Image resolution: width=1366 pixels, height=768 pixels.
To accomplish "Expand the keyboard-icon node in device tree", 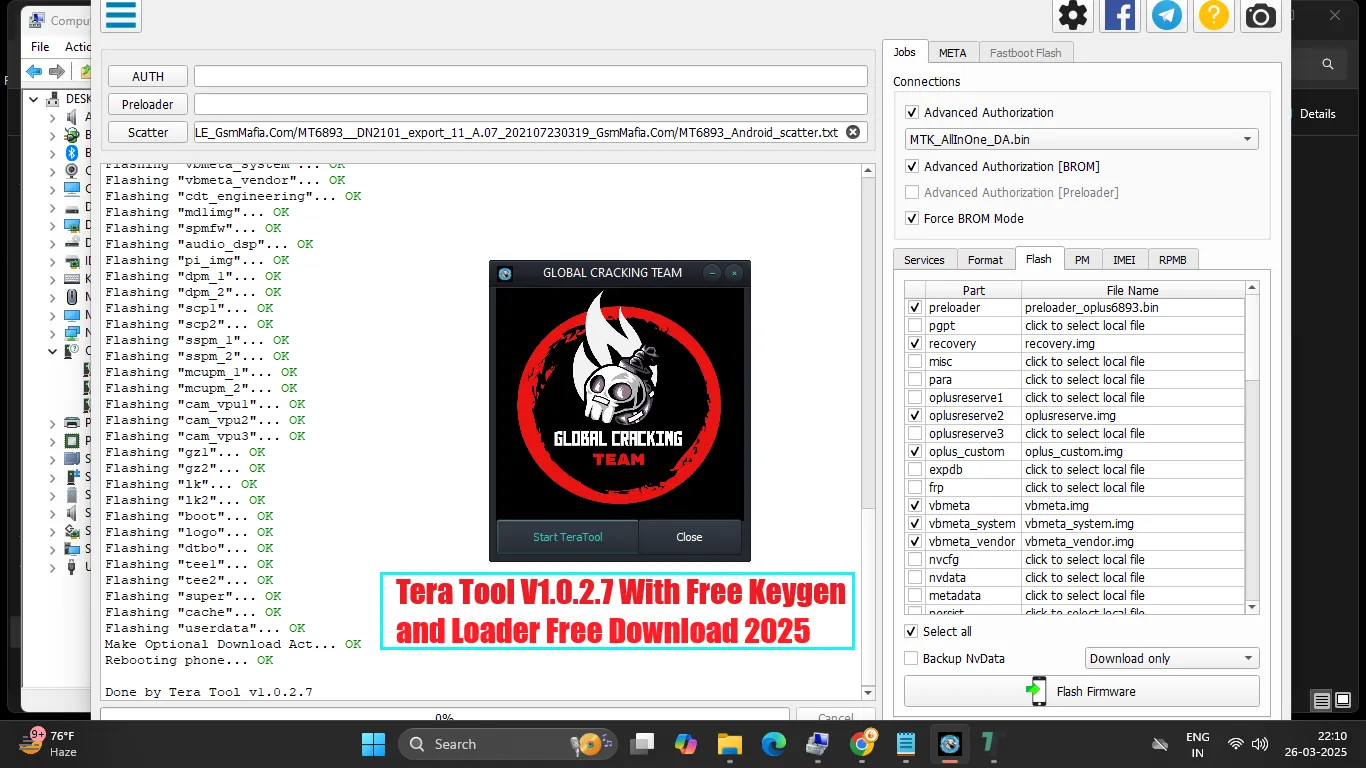I will coord(53,279).
